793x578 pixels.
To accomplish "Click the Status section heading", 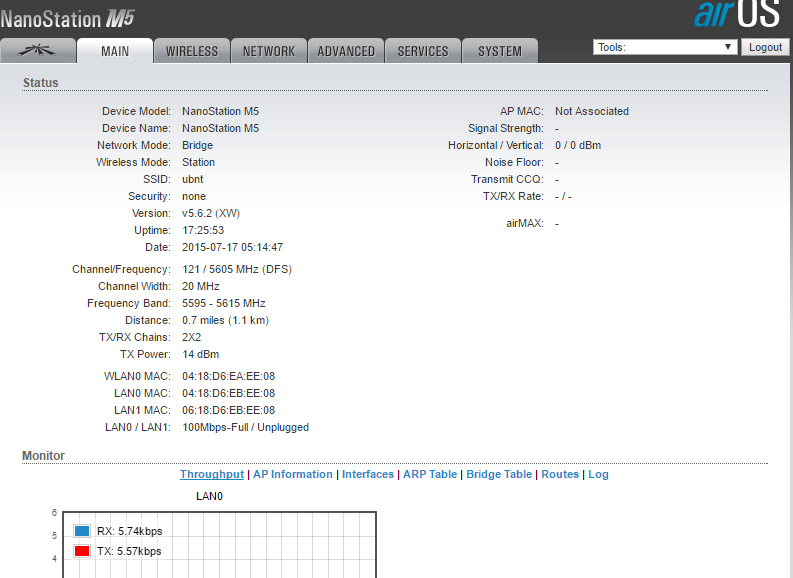I will 40,82.
